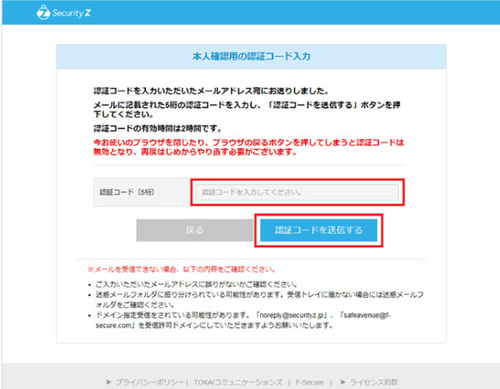Click the triangle arrow before プライバシーポリシー
Image resolution: width=500 pixels, height=389 pixels.
click(109, 382)
